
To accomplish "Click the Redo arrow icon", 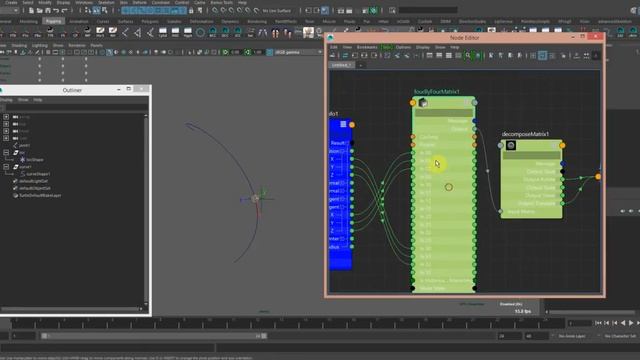I will tap(64, 11).
